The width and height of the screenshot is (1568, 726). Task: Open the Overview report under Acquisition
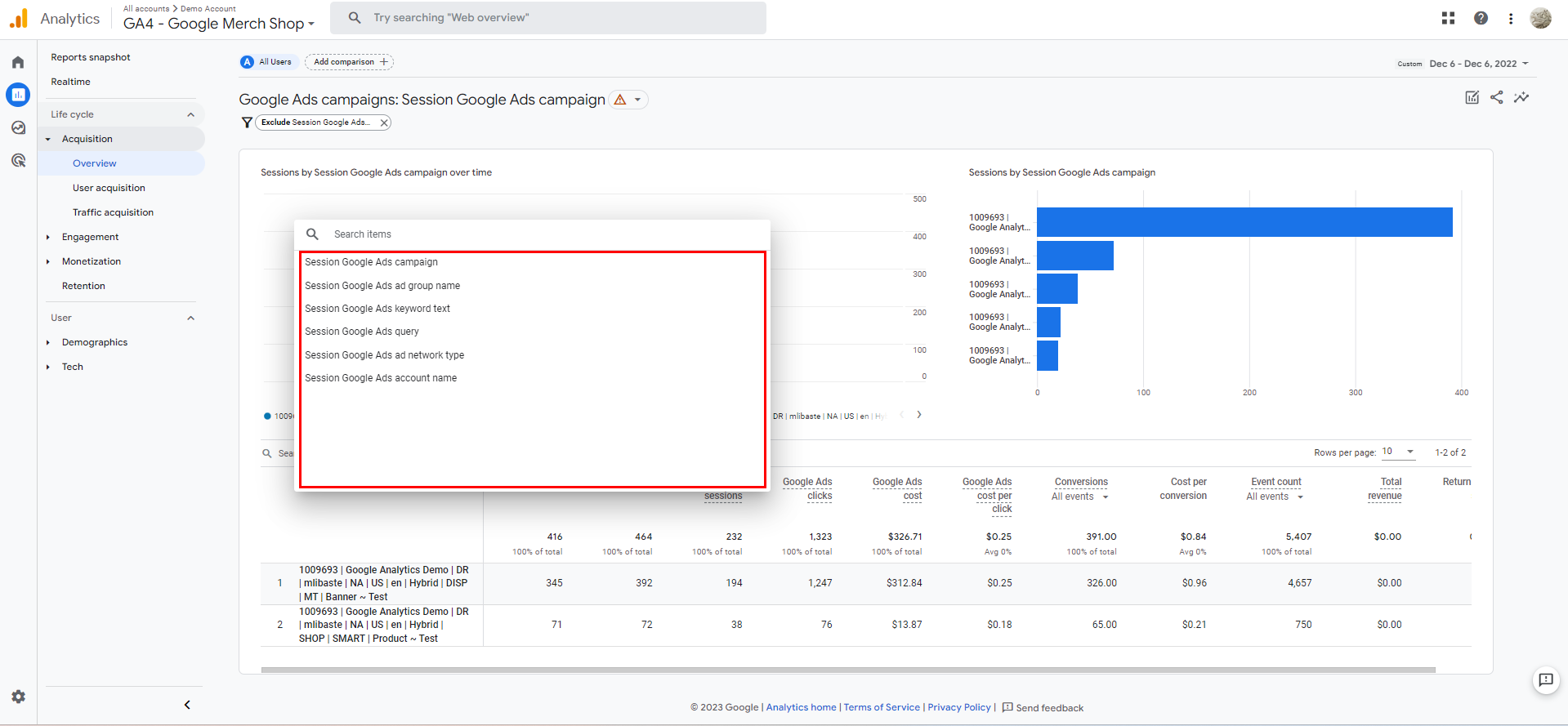coord(95,163)
